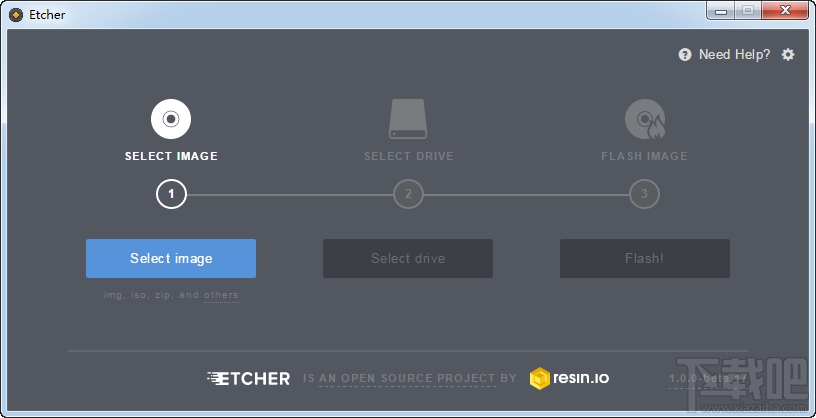The height and width of the screenshot is (418, 816).
Task: Click the Select drive button
Action: [408, 258]
